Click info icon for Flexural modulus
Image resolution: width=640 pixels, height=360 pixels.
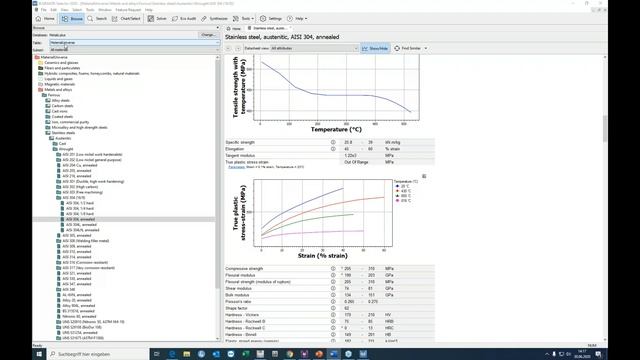pyautogui.click(x=333, y=275)
